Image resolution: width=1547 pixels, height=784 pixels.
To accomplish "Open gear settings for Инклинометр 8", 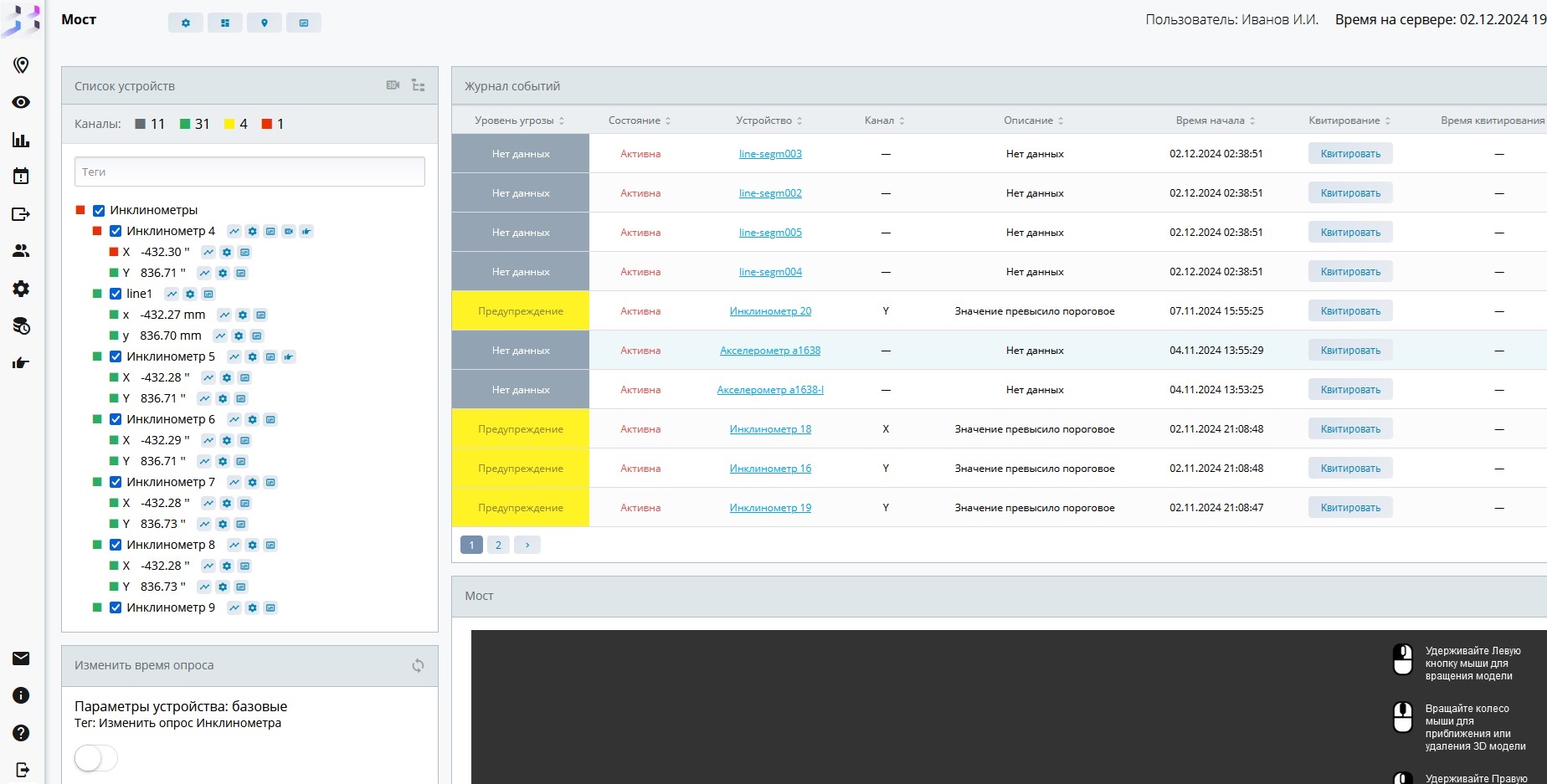I will pyautogui.click(x=252, y=545).
